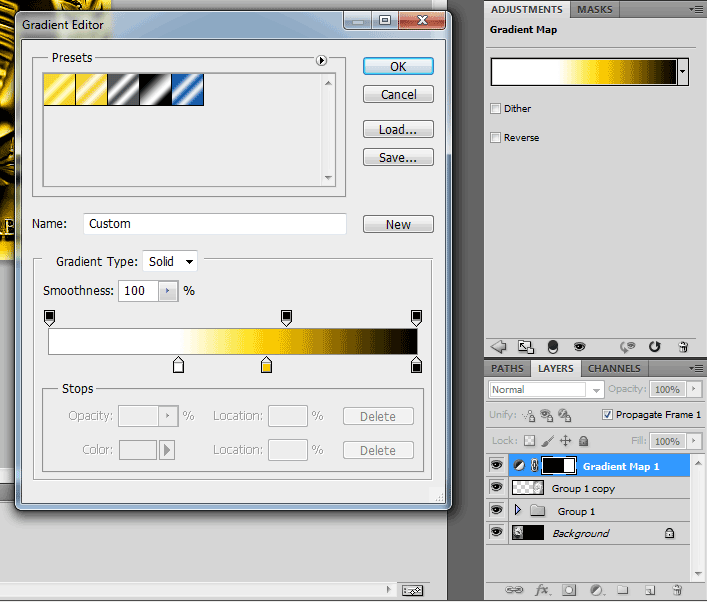Select the yellow color stop marker
Viewport: 707px width, 602px height.
point(266,366)
